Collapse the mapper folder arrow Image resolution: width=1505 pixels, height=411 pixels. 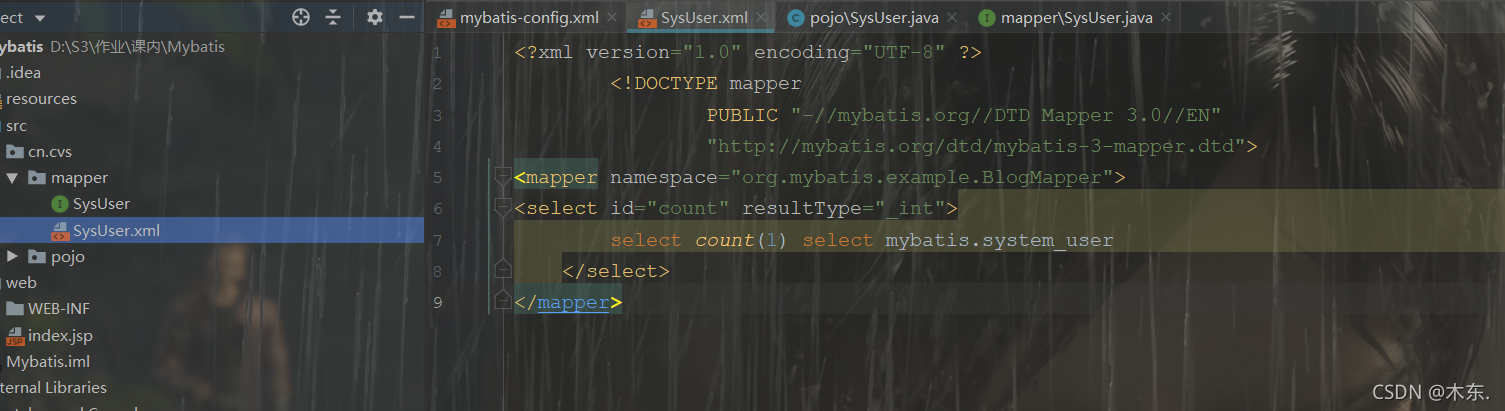(12, 178)
